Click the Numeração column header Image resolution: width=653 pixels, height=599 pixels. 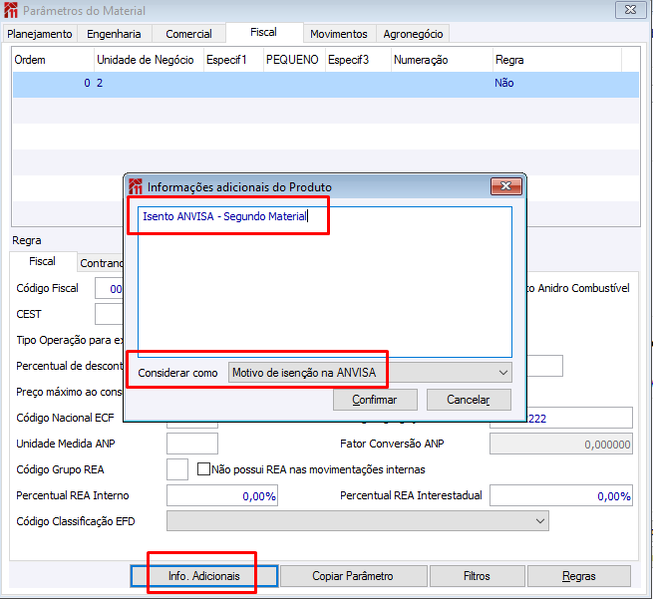pos(442,60)
